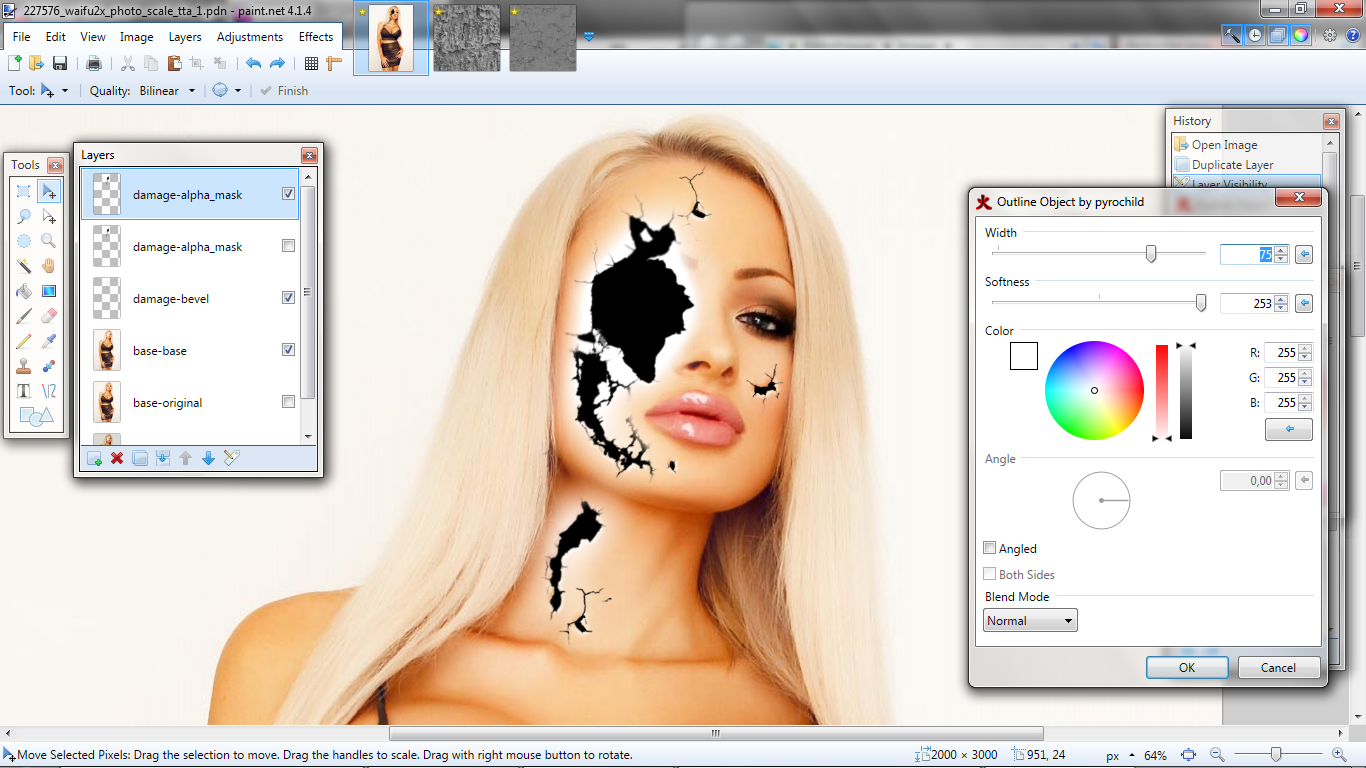Show the base-original layer via its checkbox
Screen dimensions: 1366x768
point(288,402)
